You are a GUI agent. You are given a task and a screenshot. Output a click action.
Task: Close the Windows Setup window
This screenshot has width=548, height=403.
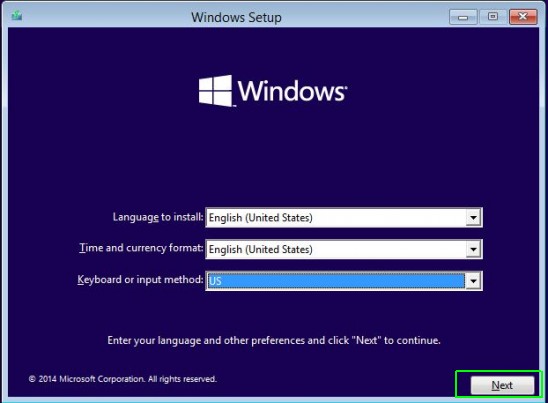pyautogui.click(x=523, y=17)
